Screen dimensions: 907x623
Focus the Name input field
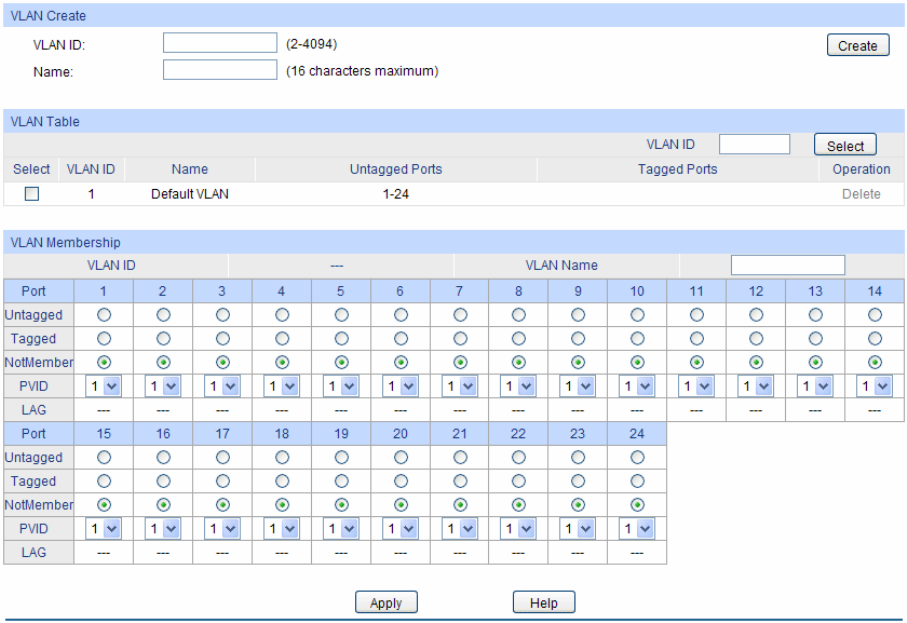pos(219,70)
